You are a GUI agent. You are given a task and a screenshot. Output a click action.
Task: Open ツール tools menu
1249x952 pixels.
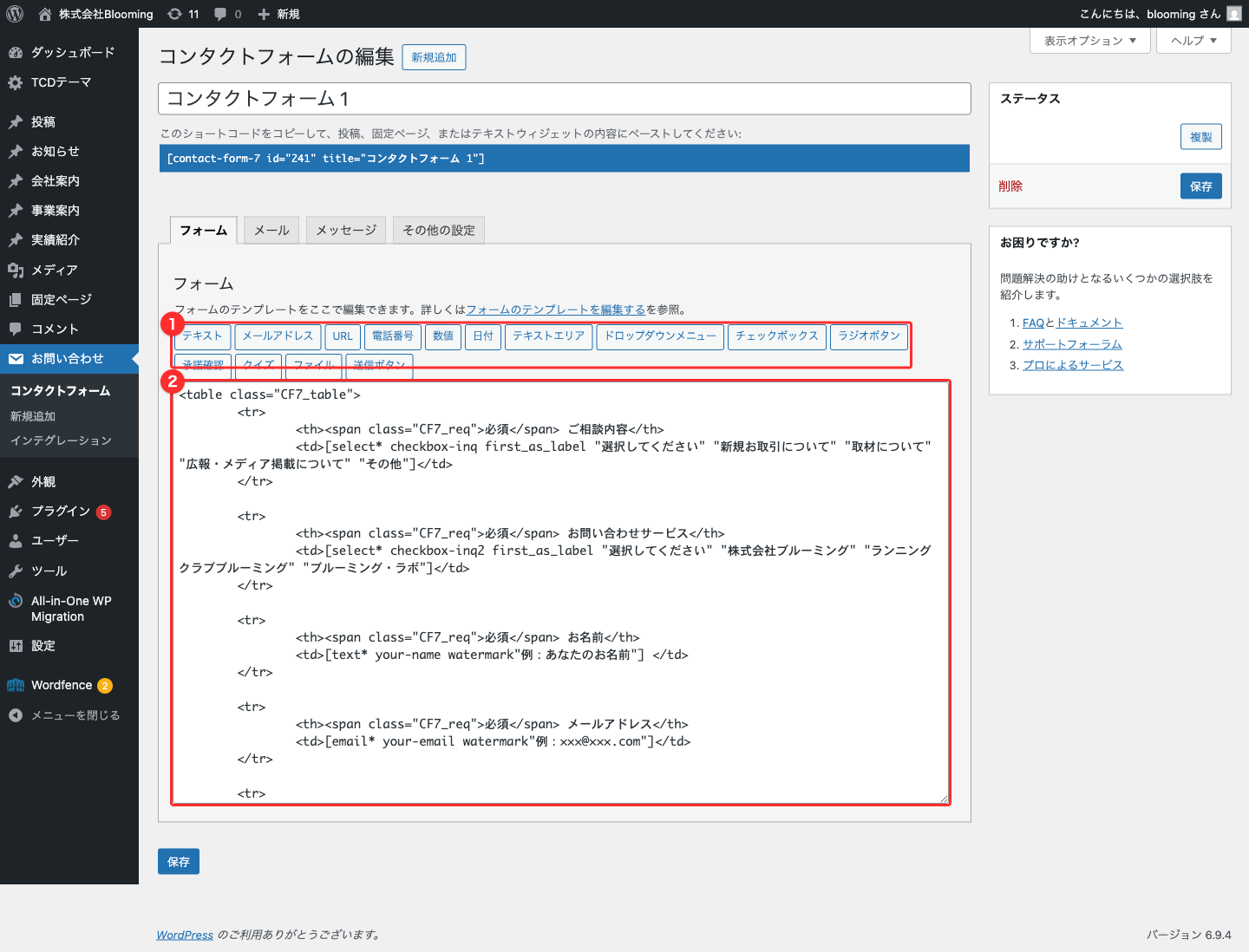[69, 571]
